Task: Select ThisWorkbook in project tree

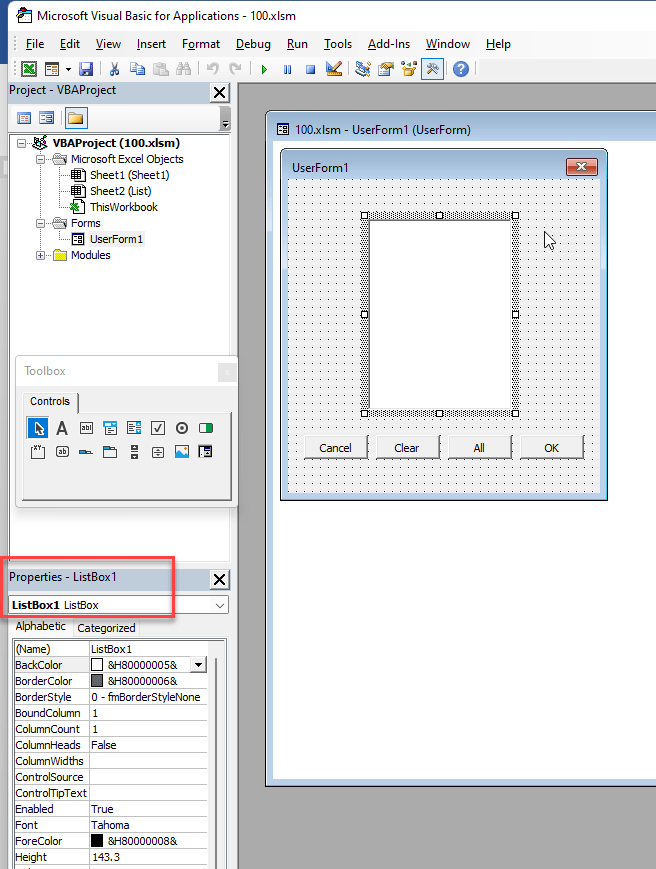Action: [124, 207]
